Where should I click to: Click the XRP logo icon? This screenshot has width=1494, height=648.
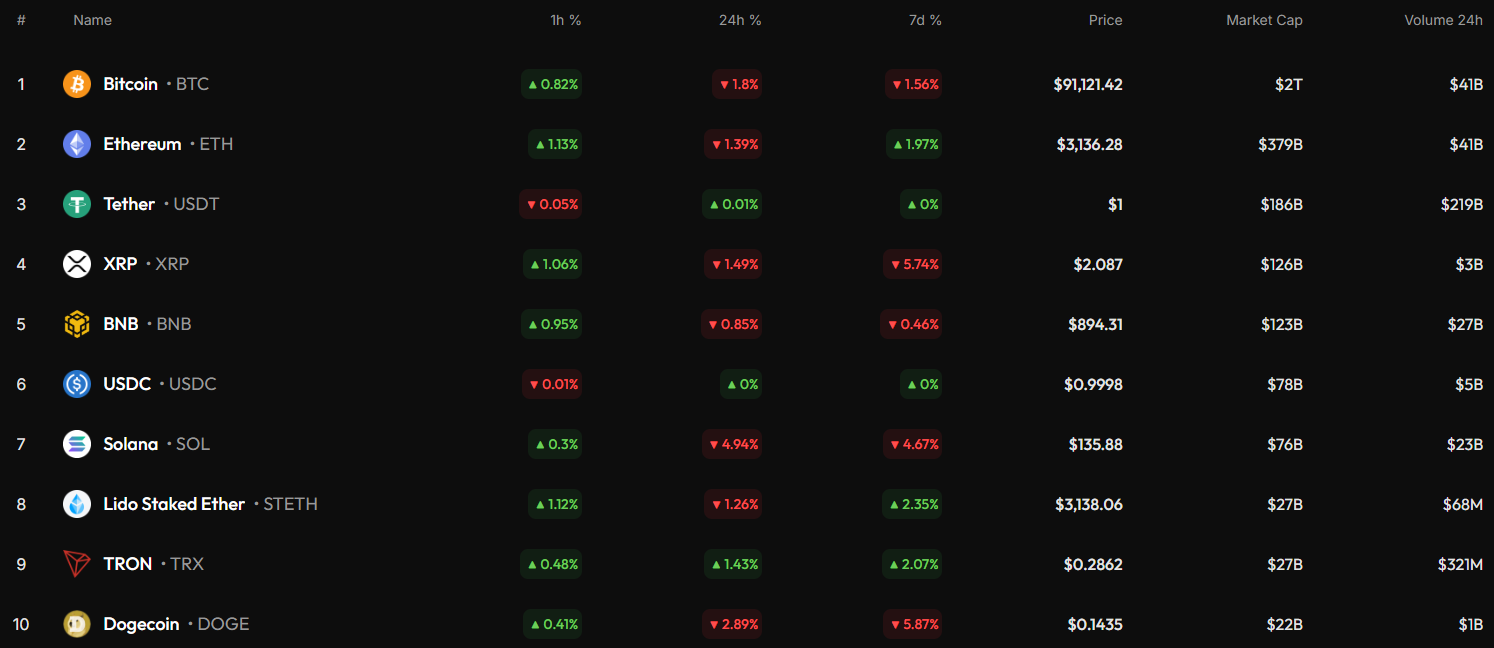tap(77, 264)
